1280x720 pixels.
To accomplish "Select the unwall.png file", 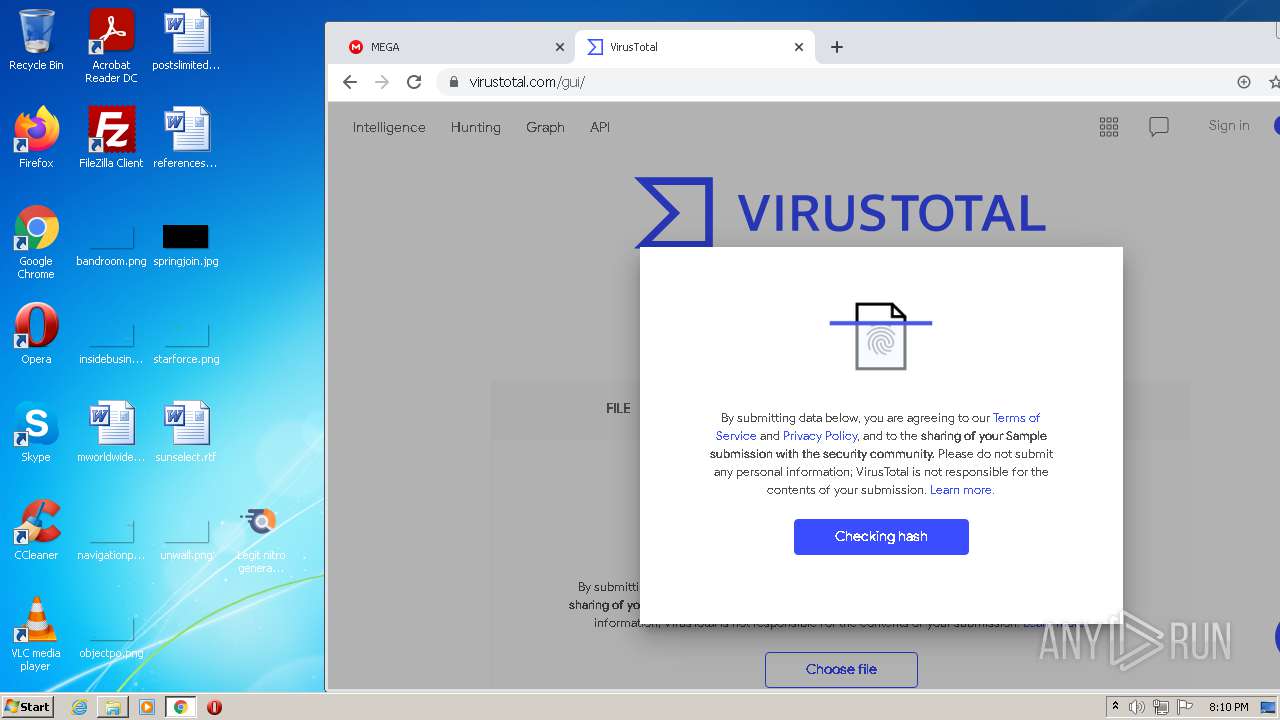I will (186, 540).
